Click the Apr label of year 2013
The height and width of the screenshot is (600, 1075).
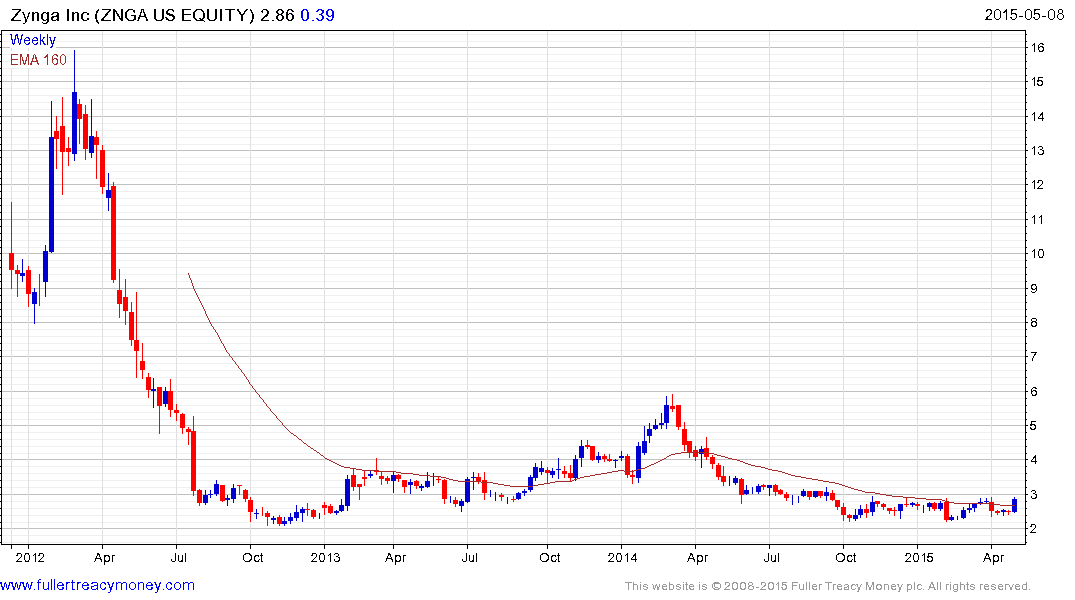[x=396, y=557]
